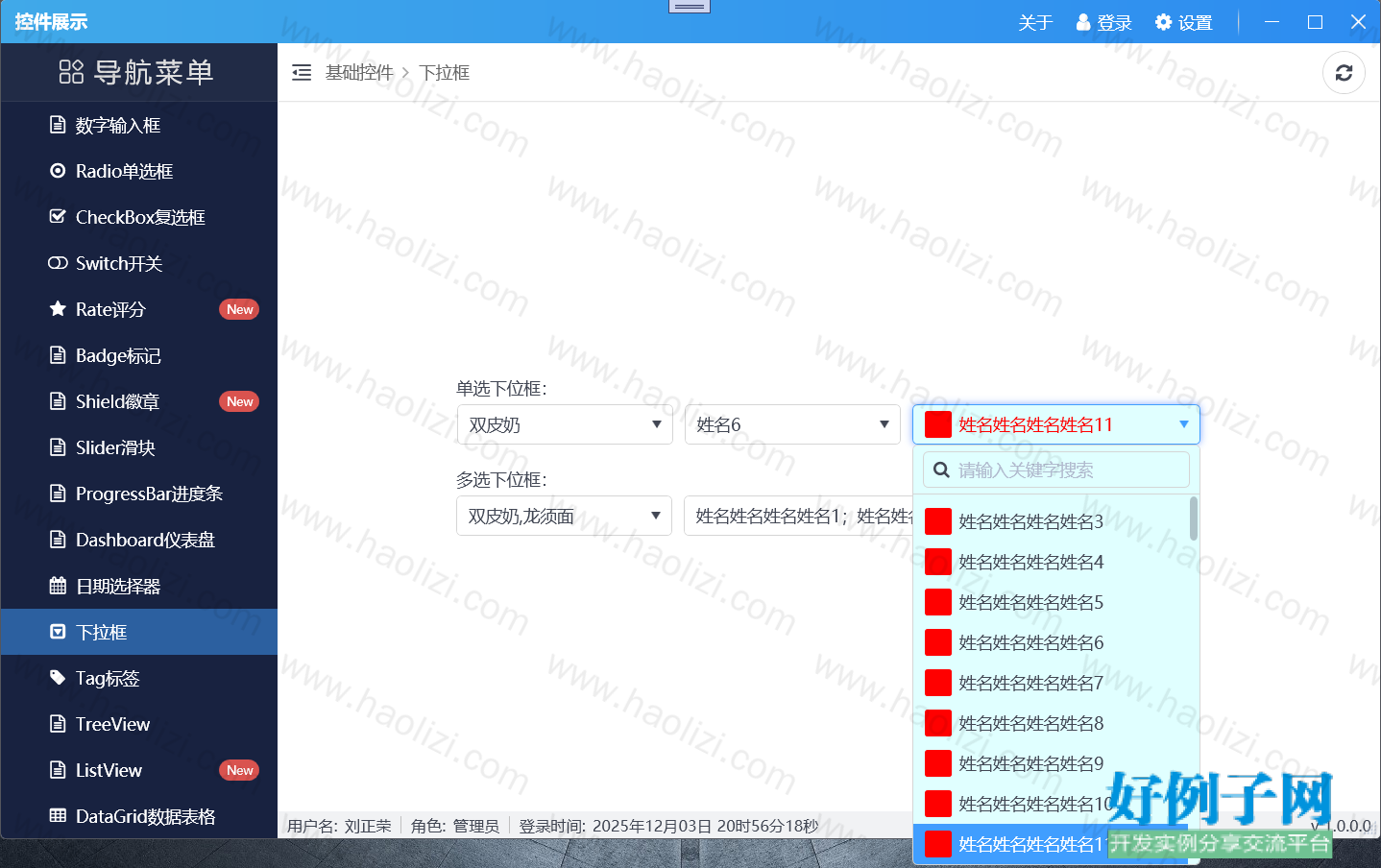Open the 双皮奶,龙须面 multi-select dropdown

(x=564, y=516)
